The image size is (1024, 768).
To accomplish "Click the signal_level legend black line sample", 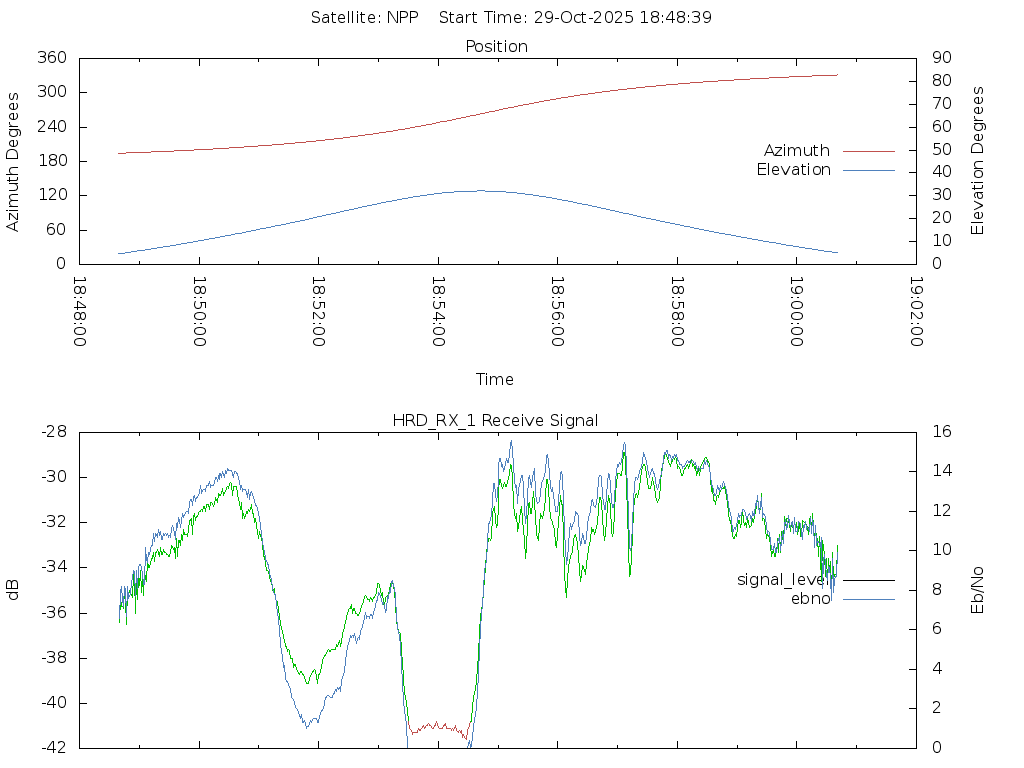I will click(868, 580).
